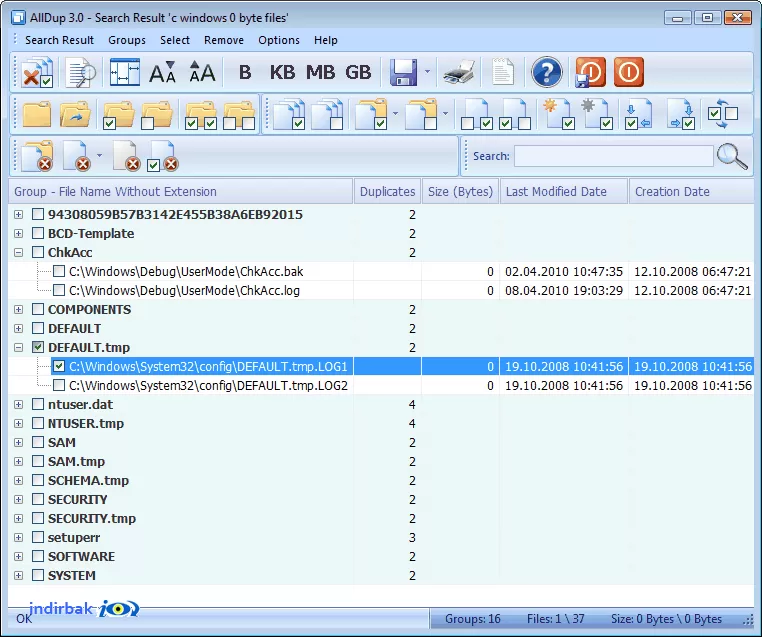Viewport: 762px width, 637px height.
Task: Check the ChkAcc.log file checkbox
Action: (x=59, y=290)
